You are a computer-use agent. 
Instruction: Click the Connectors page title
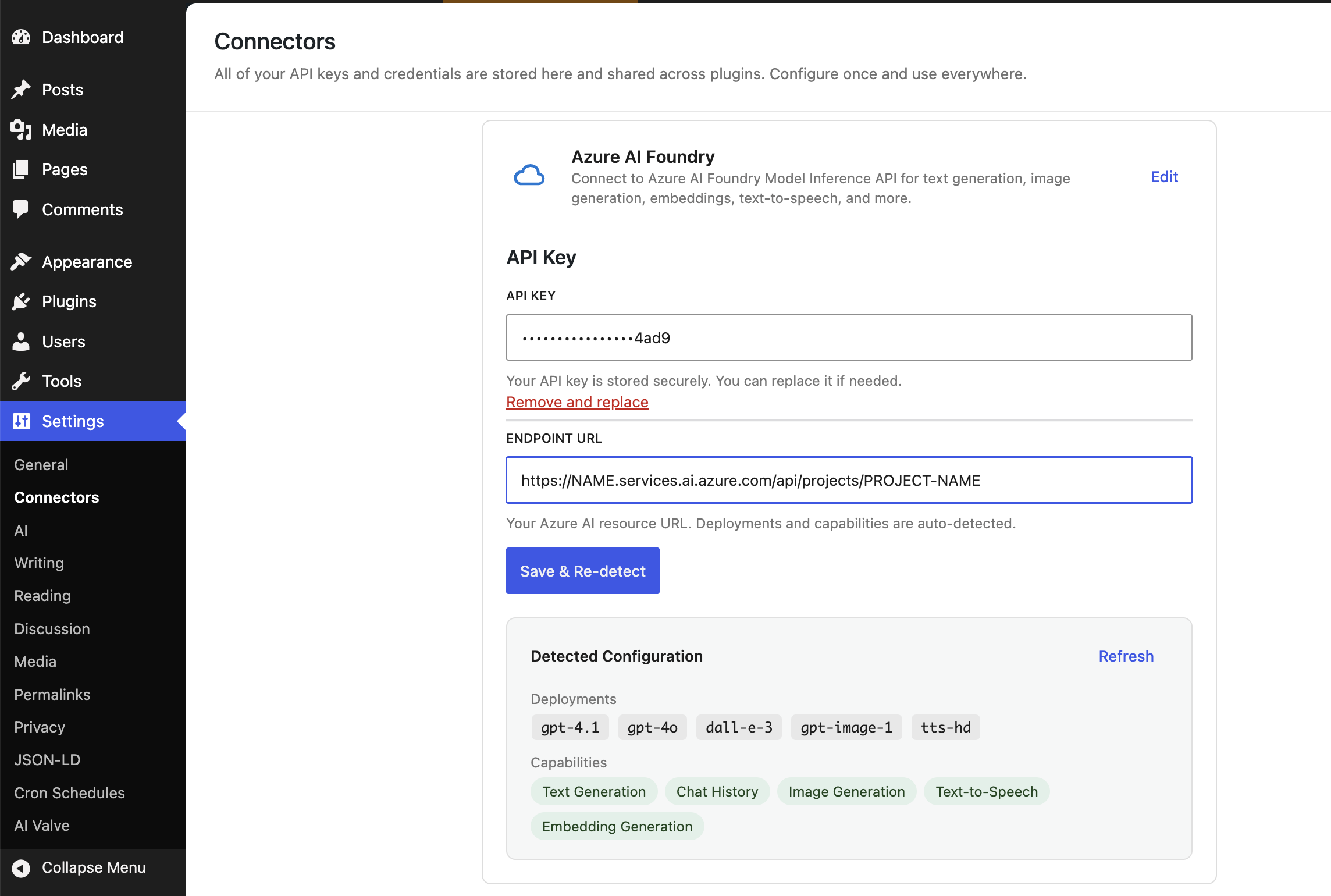(275, 41)
